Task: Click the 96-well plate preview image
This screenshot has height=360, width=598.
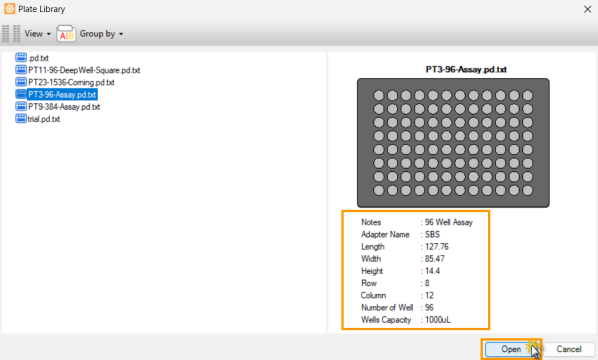Action: tap(453, 143)
